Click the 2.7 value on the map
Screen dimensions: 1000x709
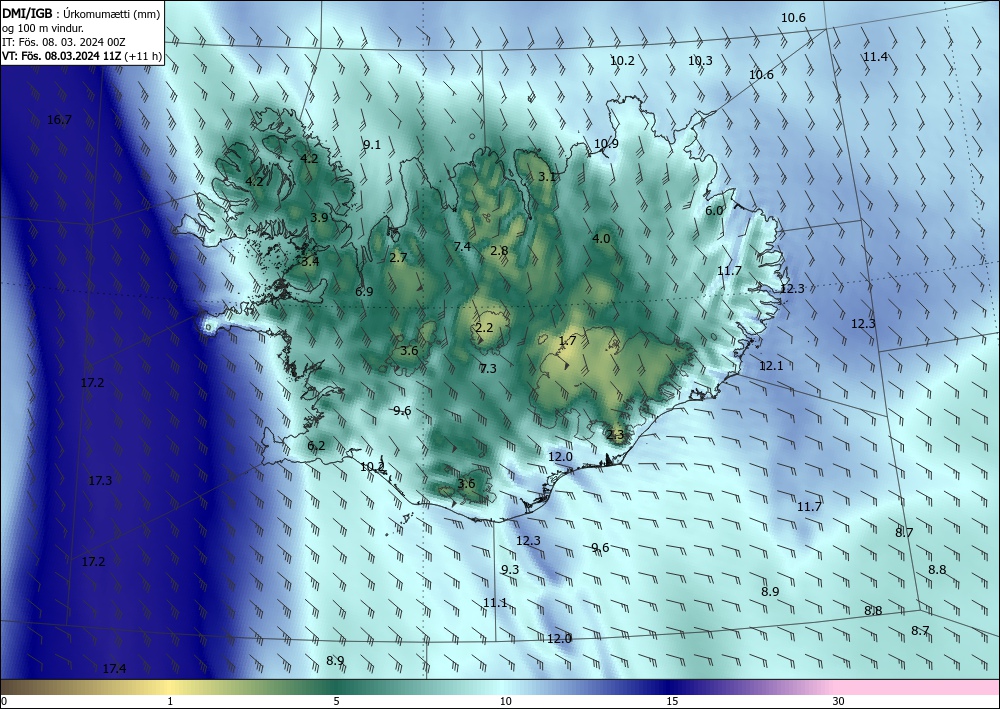click(x=398, y=258)
